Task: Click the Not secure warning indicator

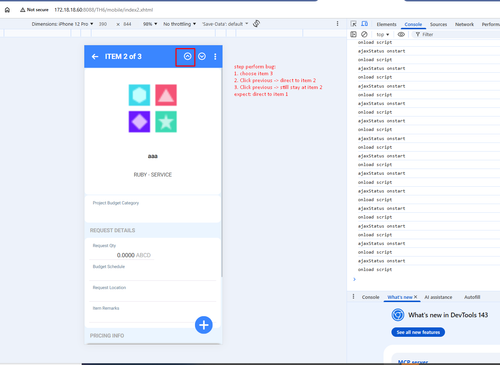Action: point(34,10)
